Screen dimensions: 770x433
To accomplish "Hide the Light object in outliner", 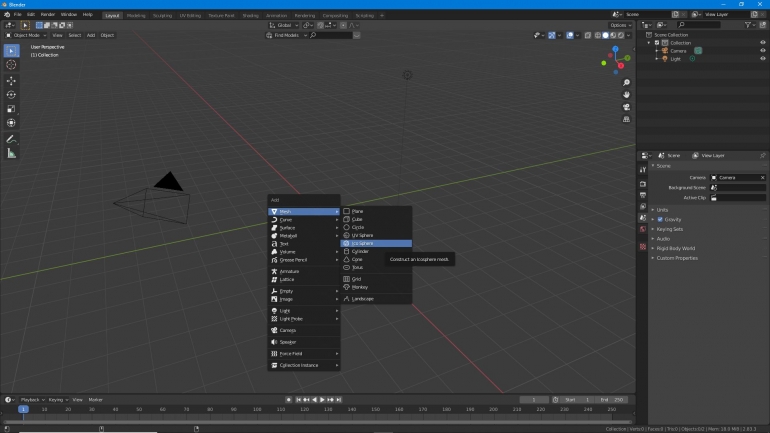I will 763,59.
